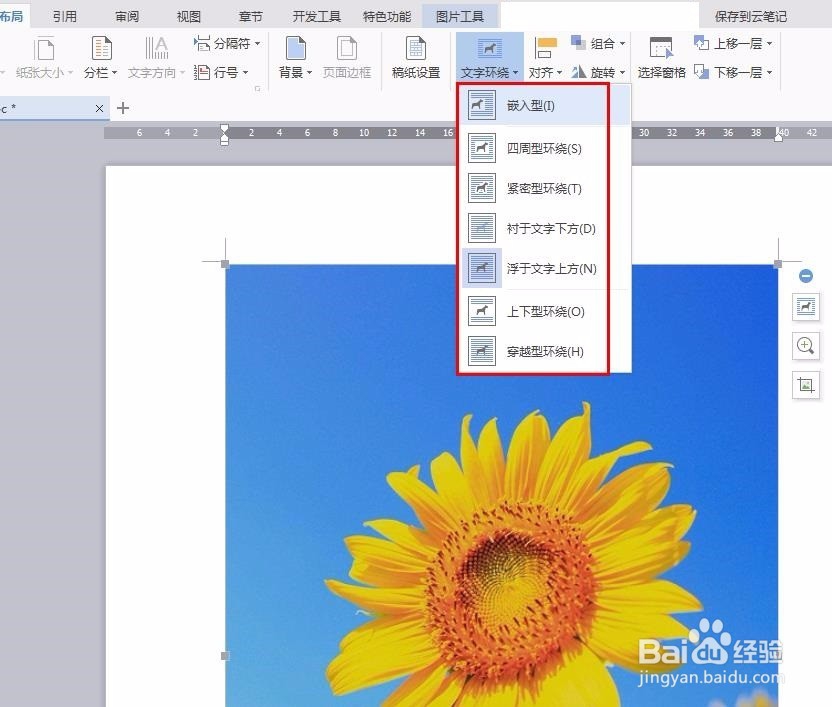Click Save to Cloud Notes (保存到云笔记)
This screenshot has height=707, width=832.
[750, 16]
